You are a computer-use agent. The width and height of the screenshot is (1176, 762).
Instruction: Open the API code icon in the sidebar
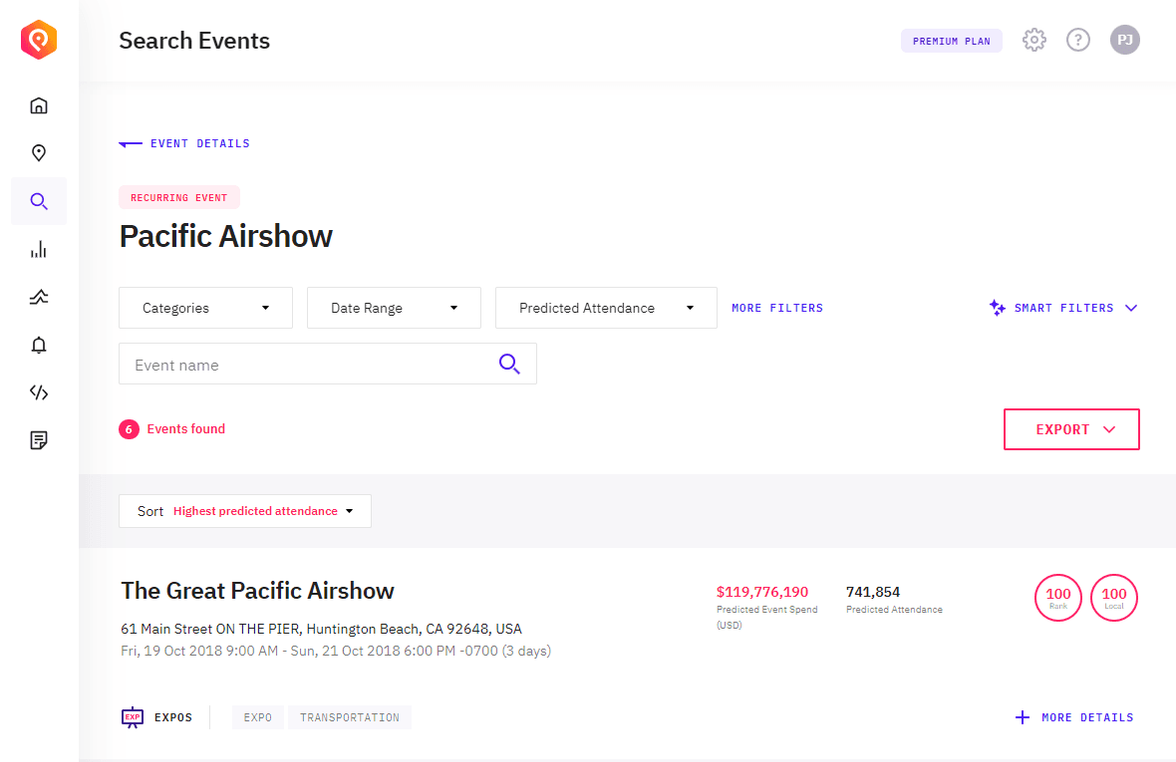click(38, 392)
